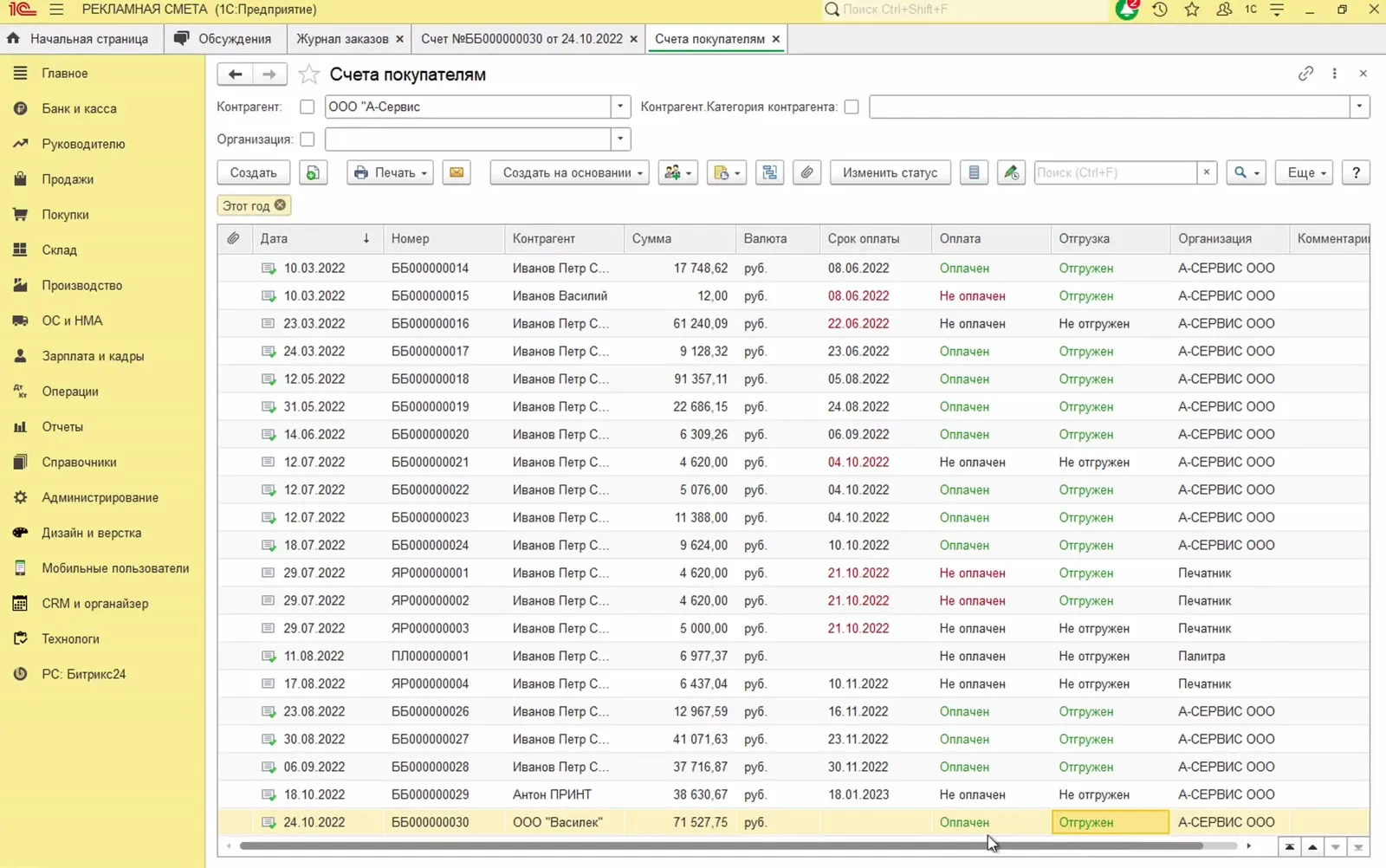1386x868 pixels.
Task: Click the Изменить статус button
Action: click(x=890, y=172)
